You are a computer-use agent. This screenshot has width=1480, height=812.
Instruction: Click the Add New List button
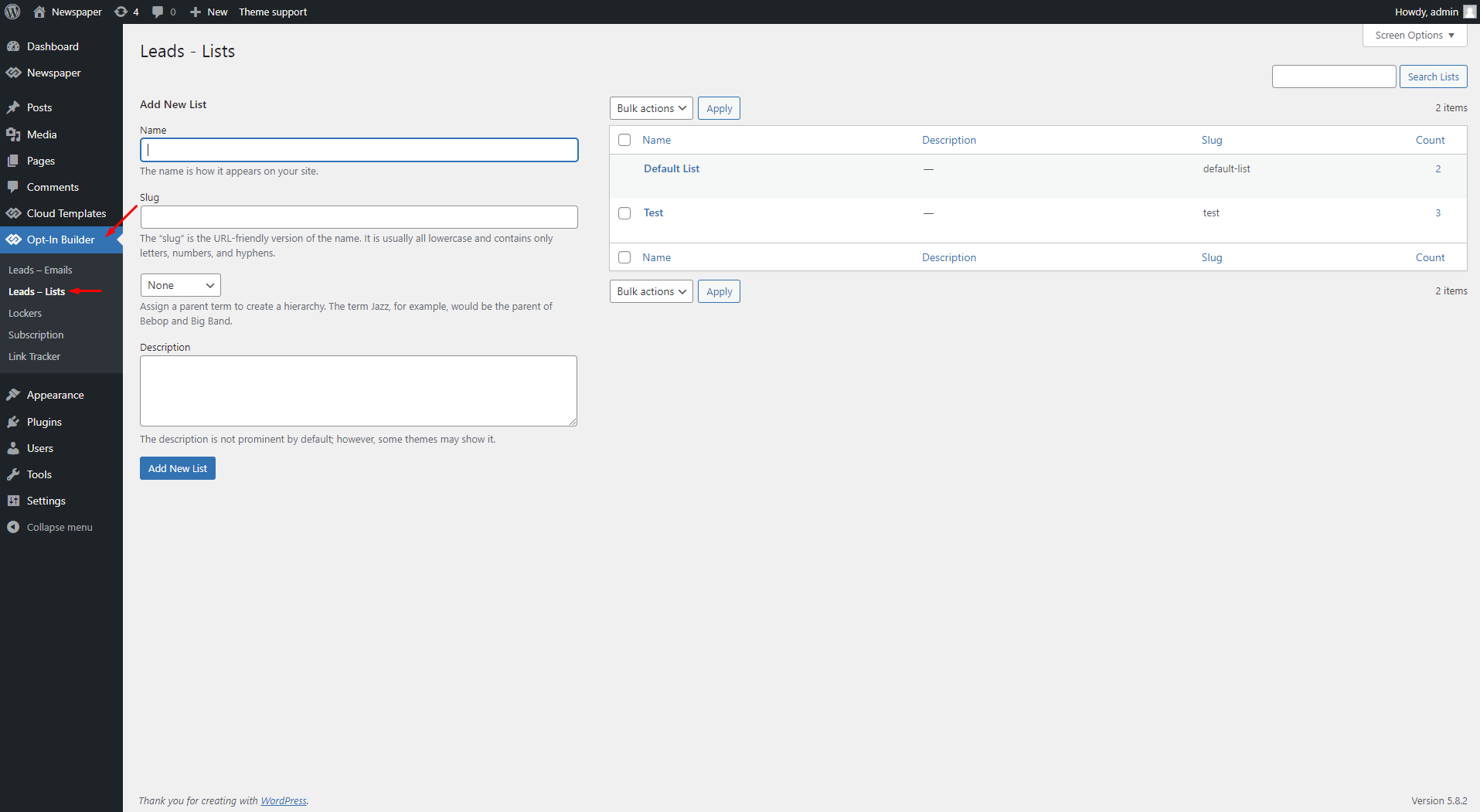point(178,468)
